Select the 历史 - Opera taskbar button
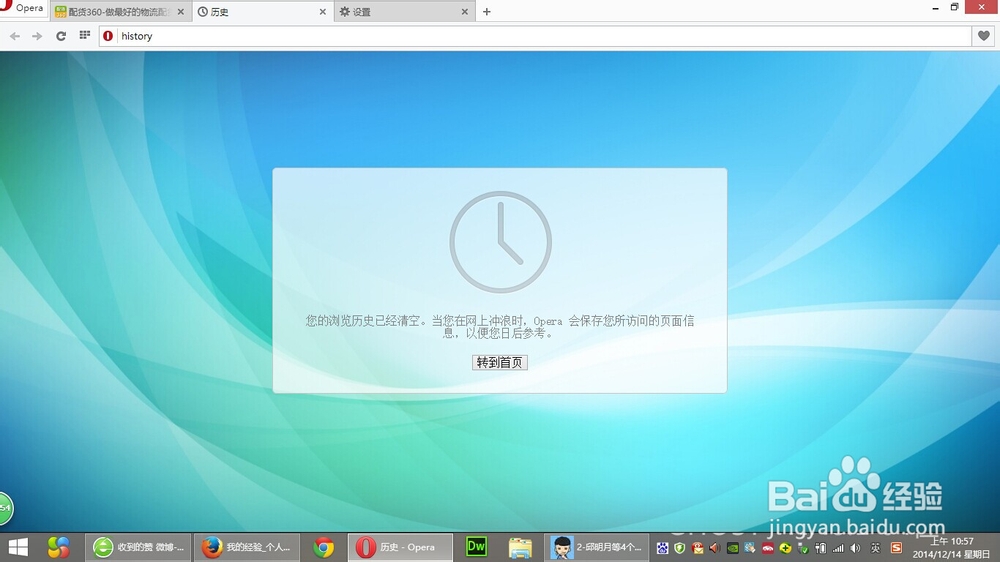 [401, 547]
